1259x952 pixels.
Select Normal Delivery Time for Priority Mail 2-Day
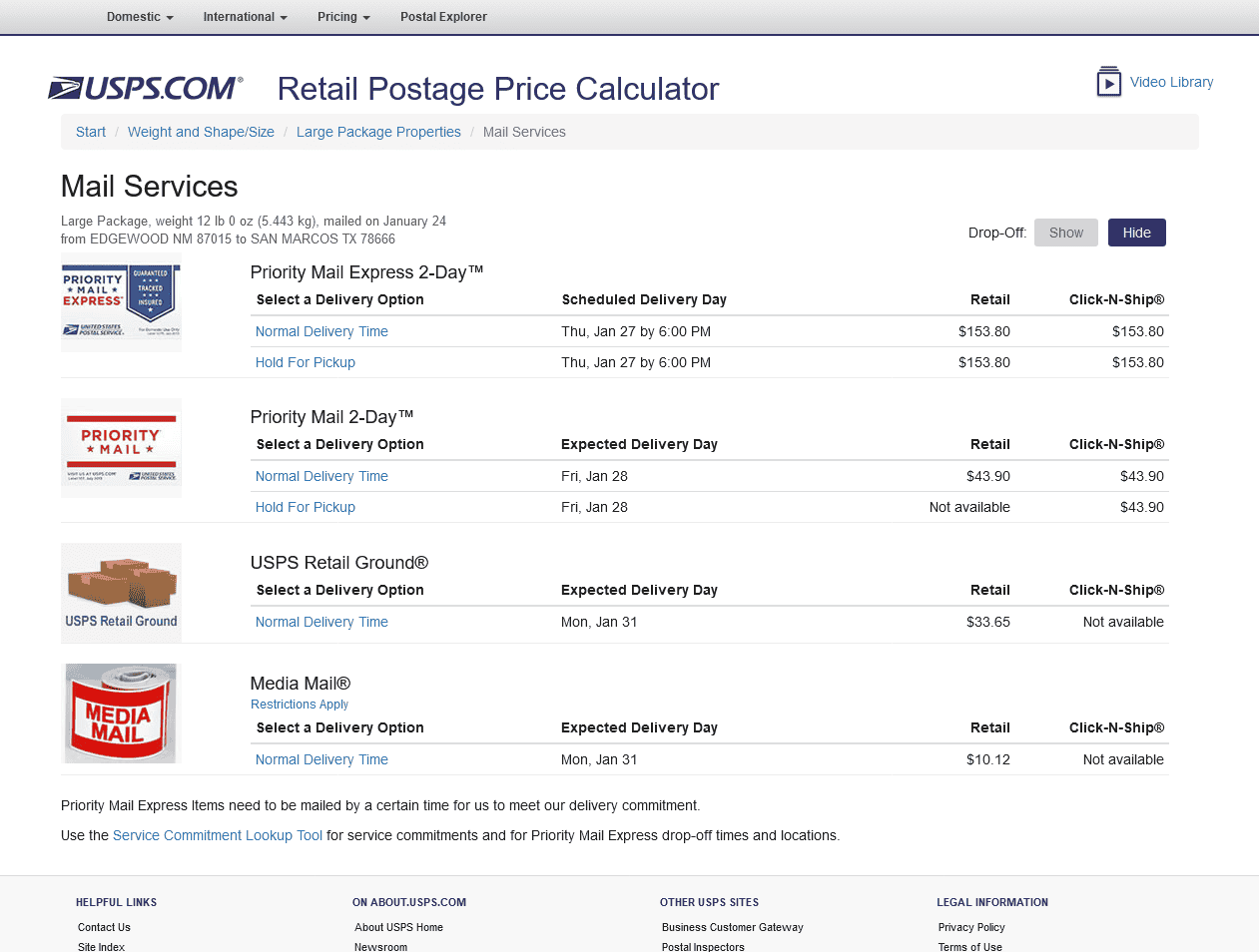(321, 476)
